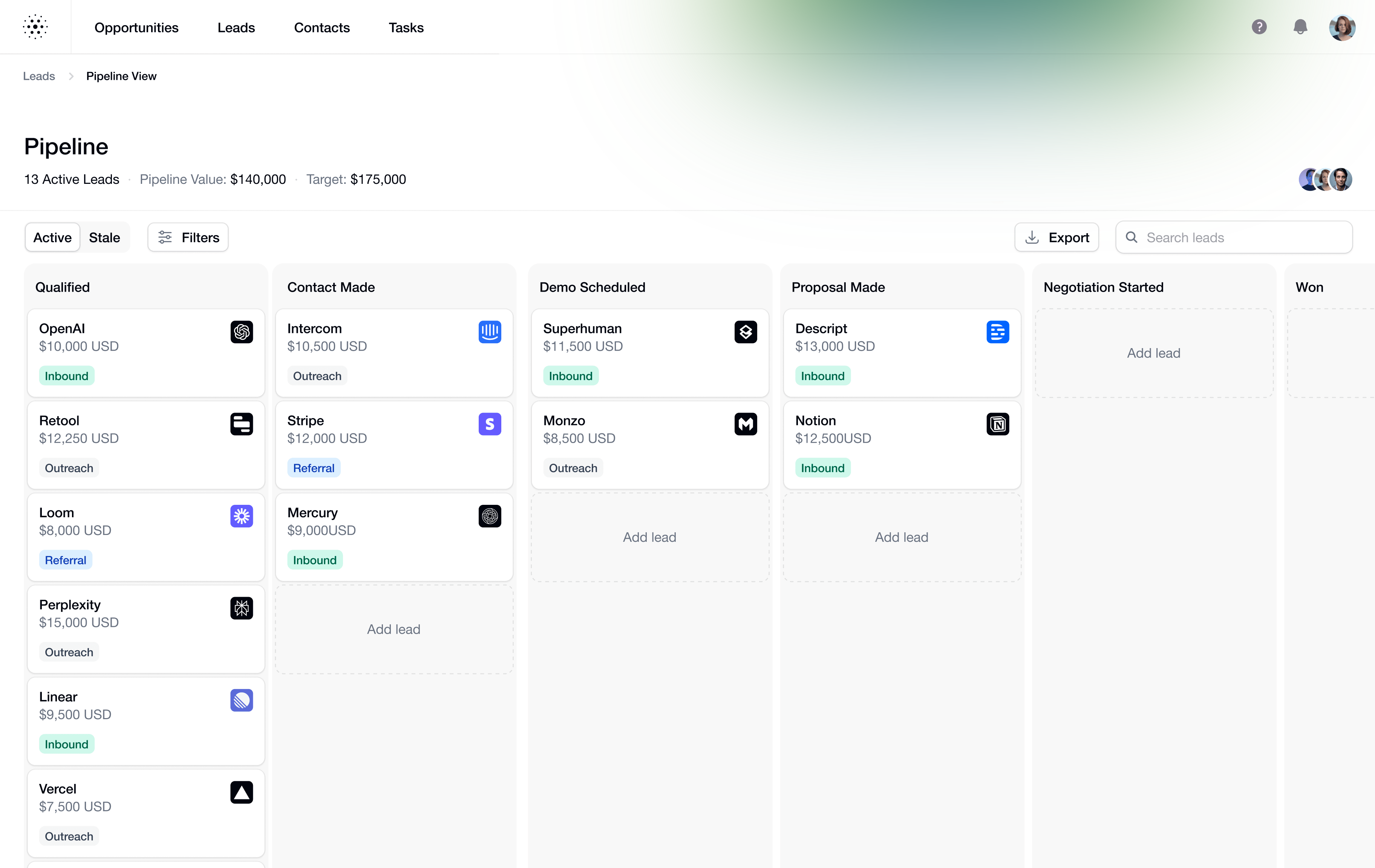The image size is (1375, 868).
Task: Click the Retool logo icon
Action: (x=242, y=424)
